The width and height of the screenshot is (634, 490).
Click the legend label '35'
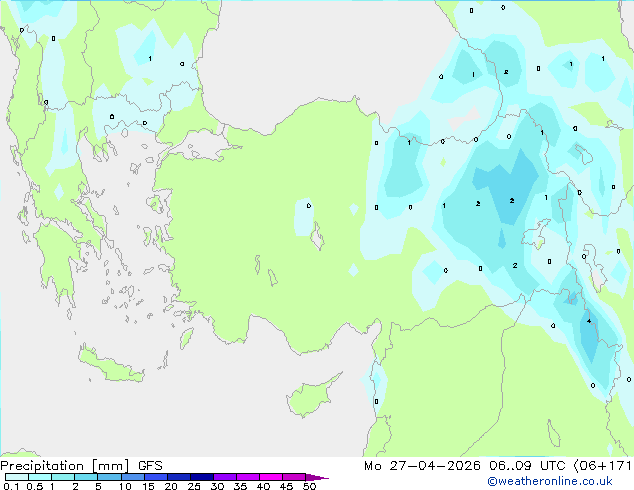click(x=240, y=486)
